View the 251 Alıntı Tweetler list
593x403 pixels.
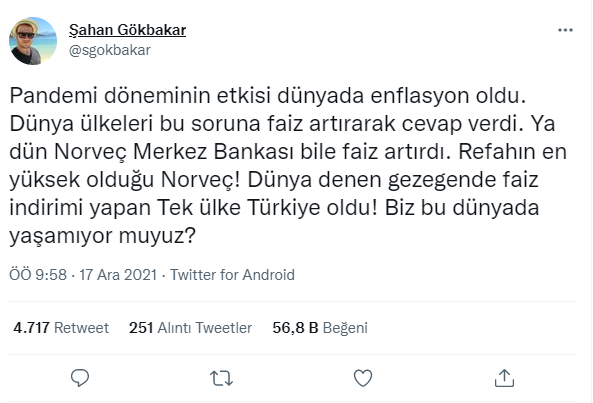coord(190,327)
